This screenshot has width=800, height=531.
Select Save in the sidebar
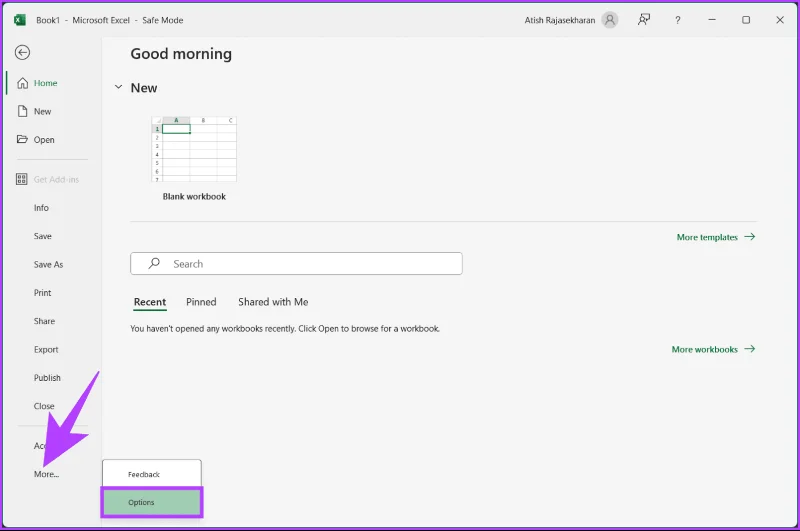click(43, 236)
